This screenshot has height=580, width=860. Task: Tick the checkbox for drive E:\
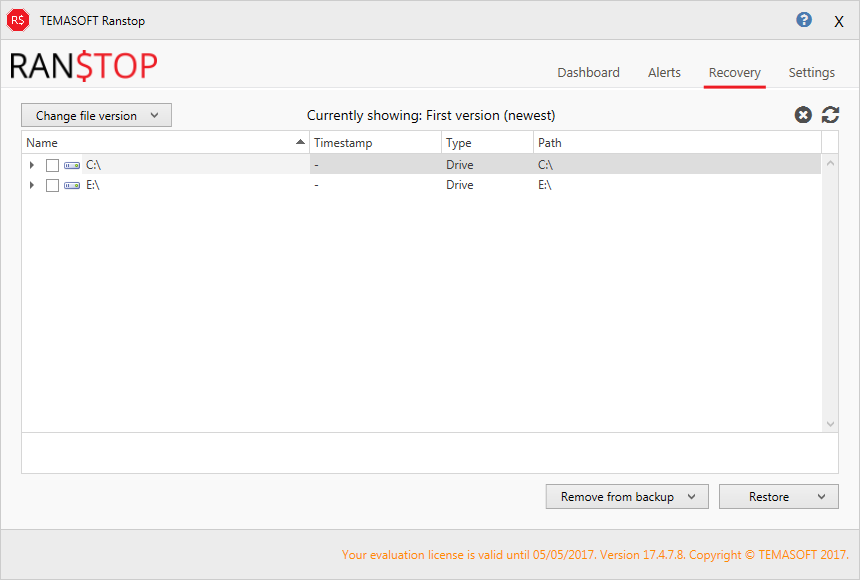(53, 185)
